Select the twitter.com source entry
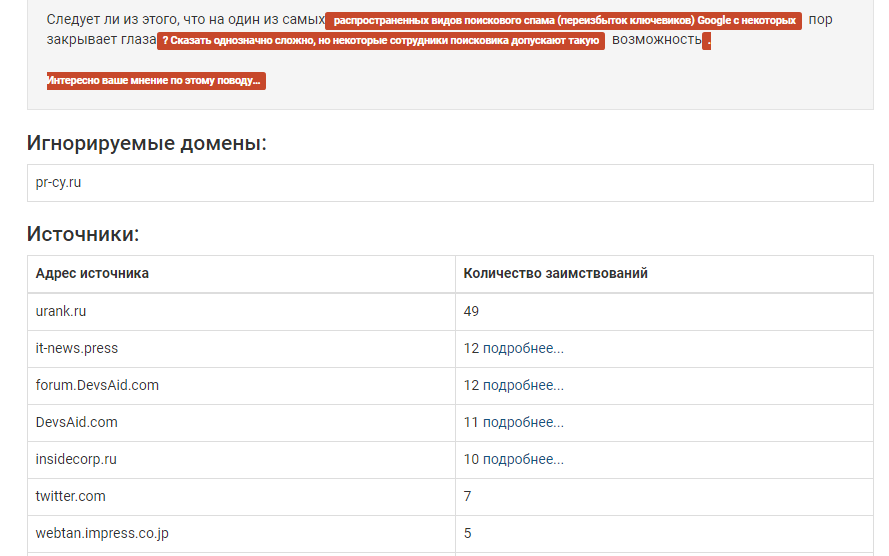The height and width of the screenshot is (556, 889). (71, 496)
